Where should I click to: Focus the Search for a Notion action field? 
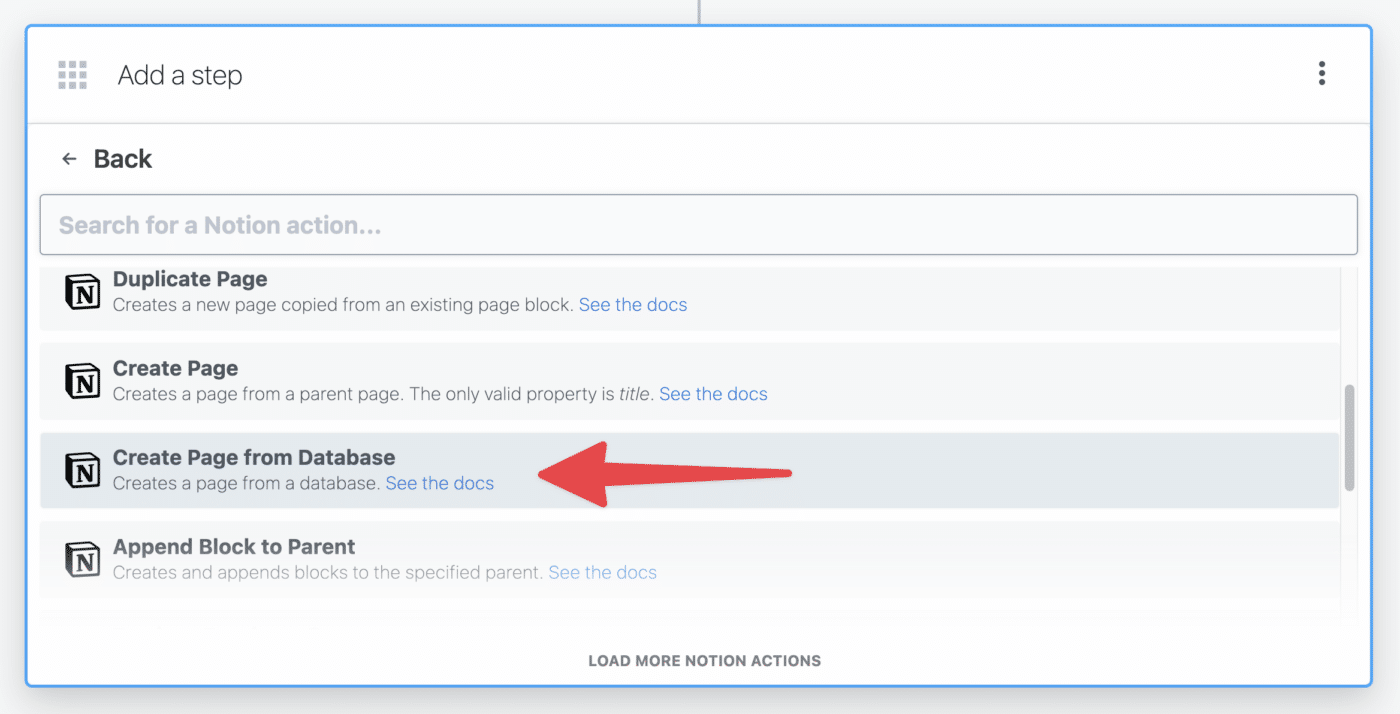(699, 225)
